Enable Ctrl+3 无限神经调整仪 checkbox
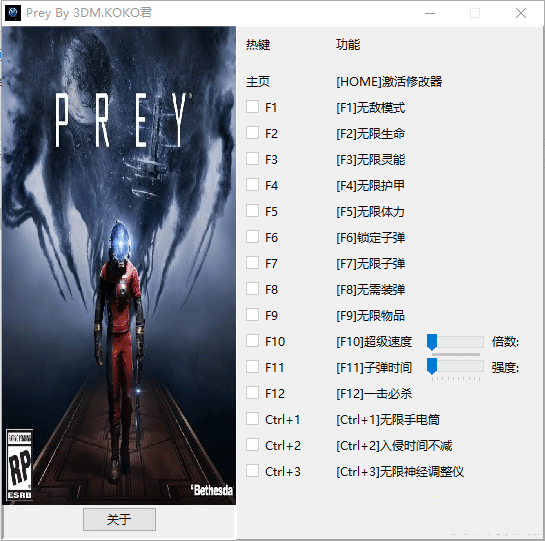 click(252, 471)
